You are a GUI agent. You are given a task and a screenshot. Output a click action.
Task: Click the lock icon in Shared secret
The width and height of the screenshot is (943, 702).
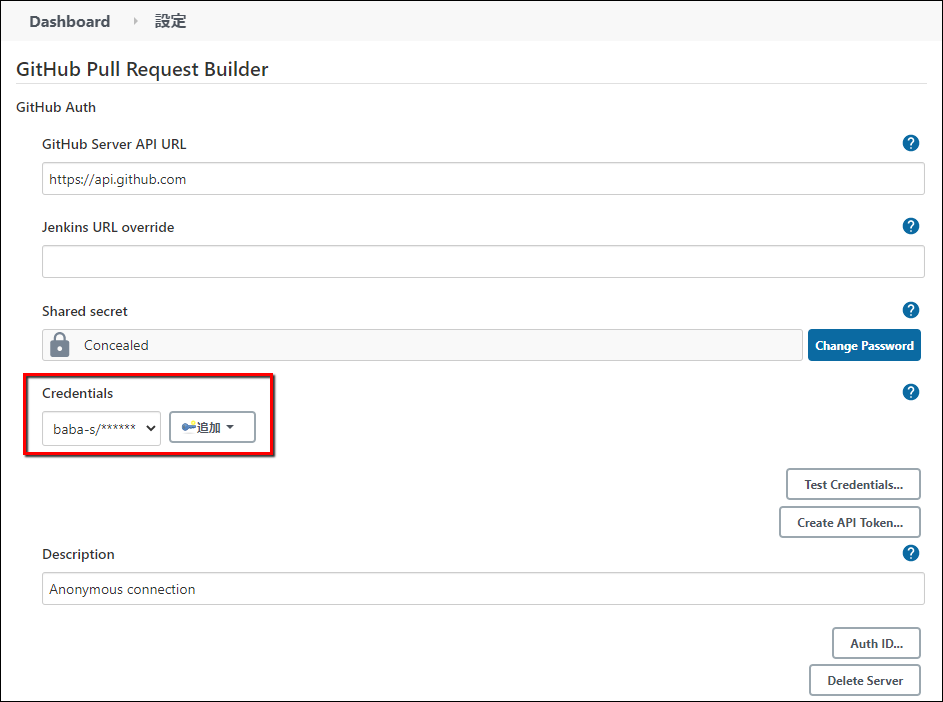click(60, 345)
